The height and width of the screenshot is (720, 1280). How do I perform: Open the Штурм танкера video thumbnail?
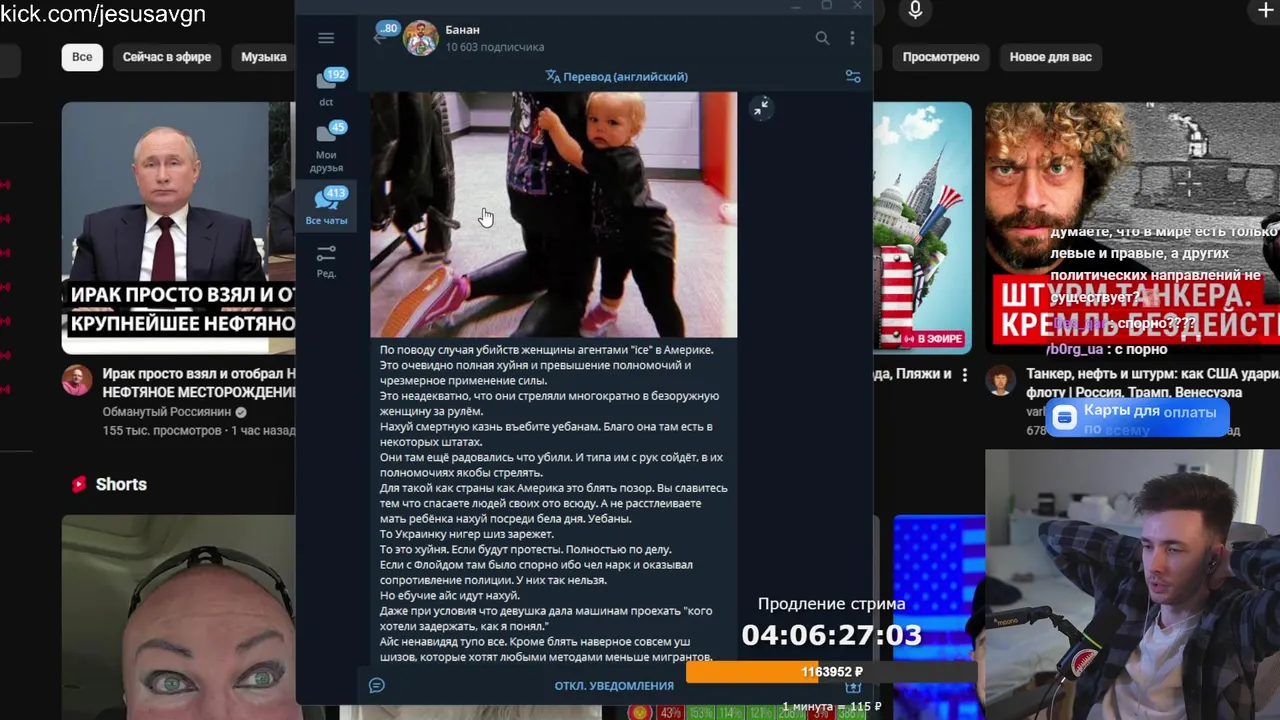coord(1132,228)
